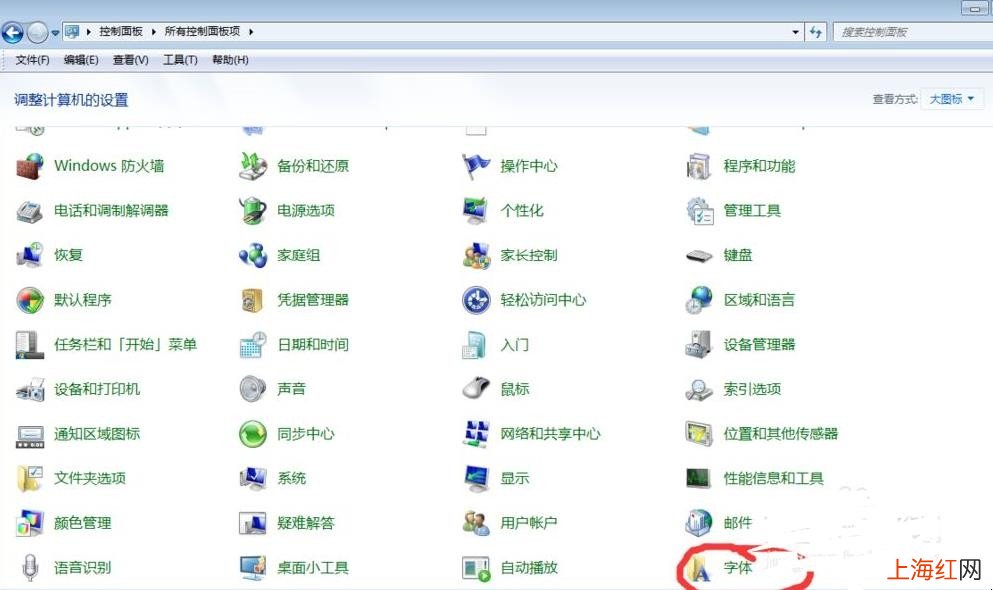Viewport: 993px width, 590px height.
Task: Click the 同步中心 green icon
Action: tap(253, 434)
